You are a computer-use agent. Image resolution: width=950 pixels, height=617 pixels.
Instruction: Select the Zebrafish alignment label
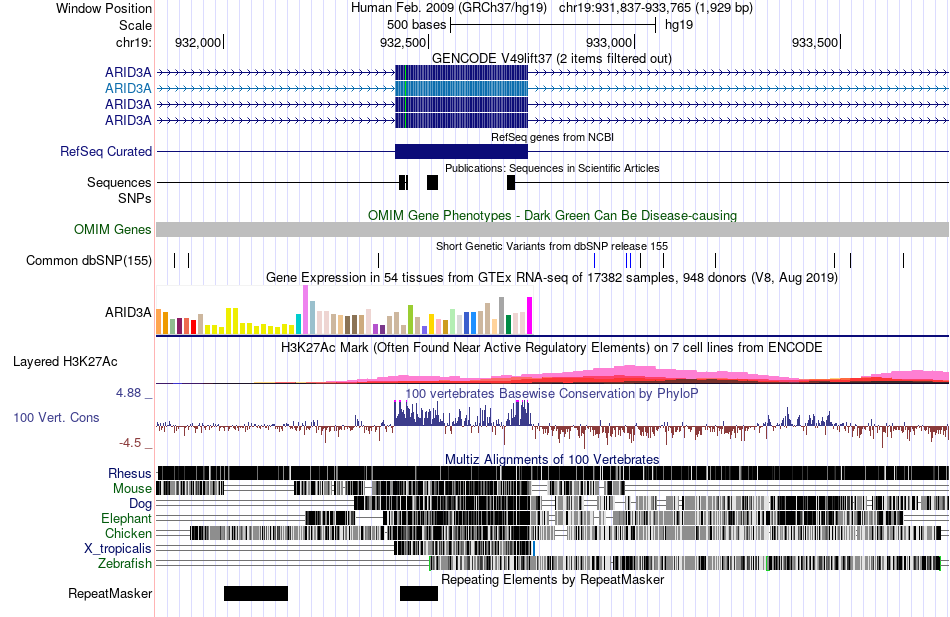pos(125,564)
